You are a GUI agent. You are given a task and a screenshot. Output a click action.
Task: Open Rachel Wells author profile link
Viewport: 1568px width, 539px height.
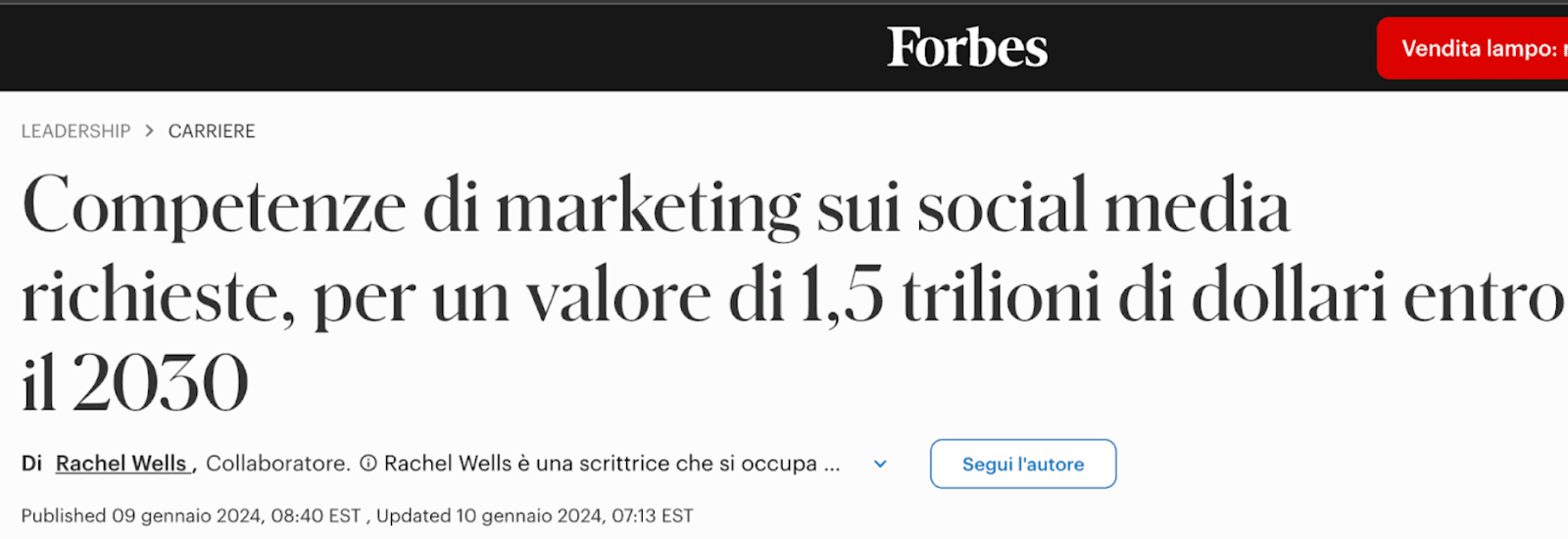(x=122, y=464)
